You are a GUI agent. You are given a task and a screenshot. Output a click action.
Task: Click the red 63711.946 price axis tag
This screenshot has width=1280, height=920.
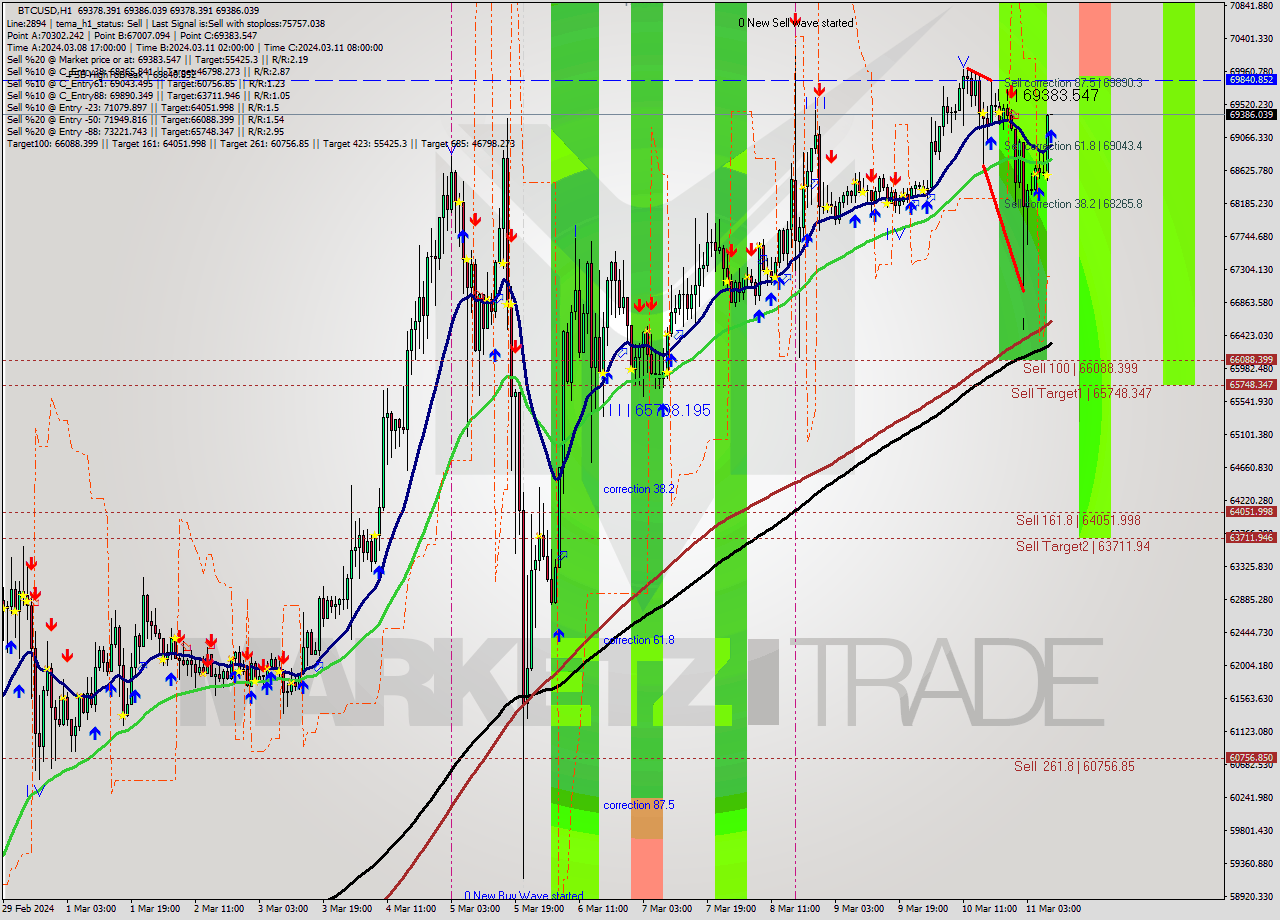pyautogui.click(x=1250, y=538)
